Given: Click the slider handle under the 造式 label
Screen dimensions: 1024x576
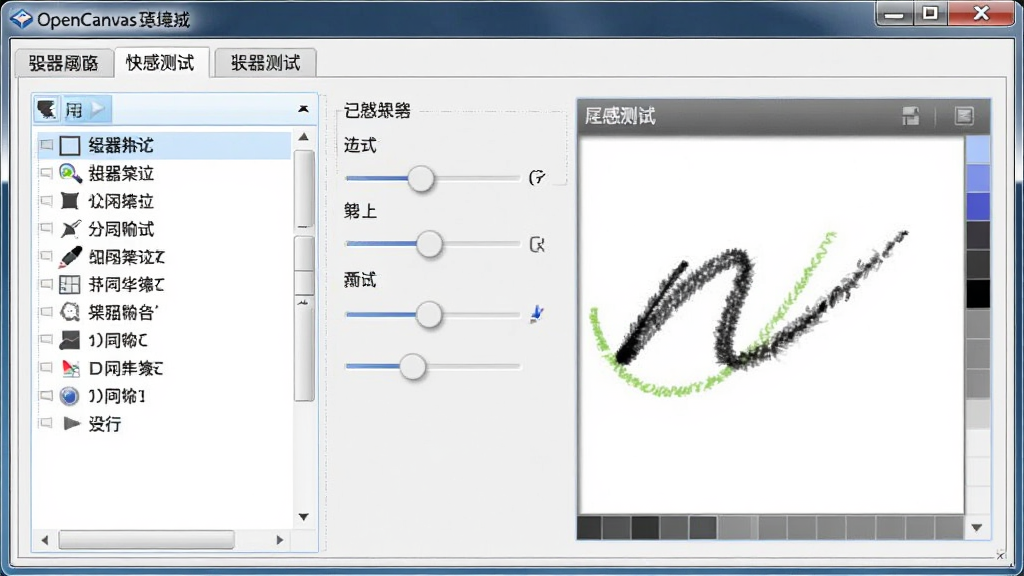Looking at the screenshot, I should 421,178.
